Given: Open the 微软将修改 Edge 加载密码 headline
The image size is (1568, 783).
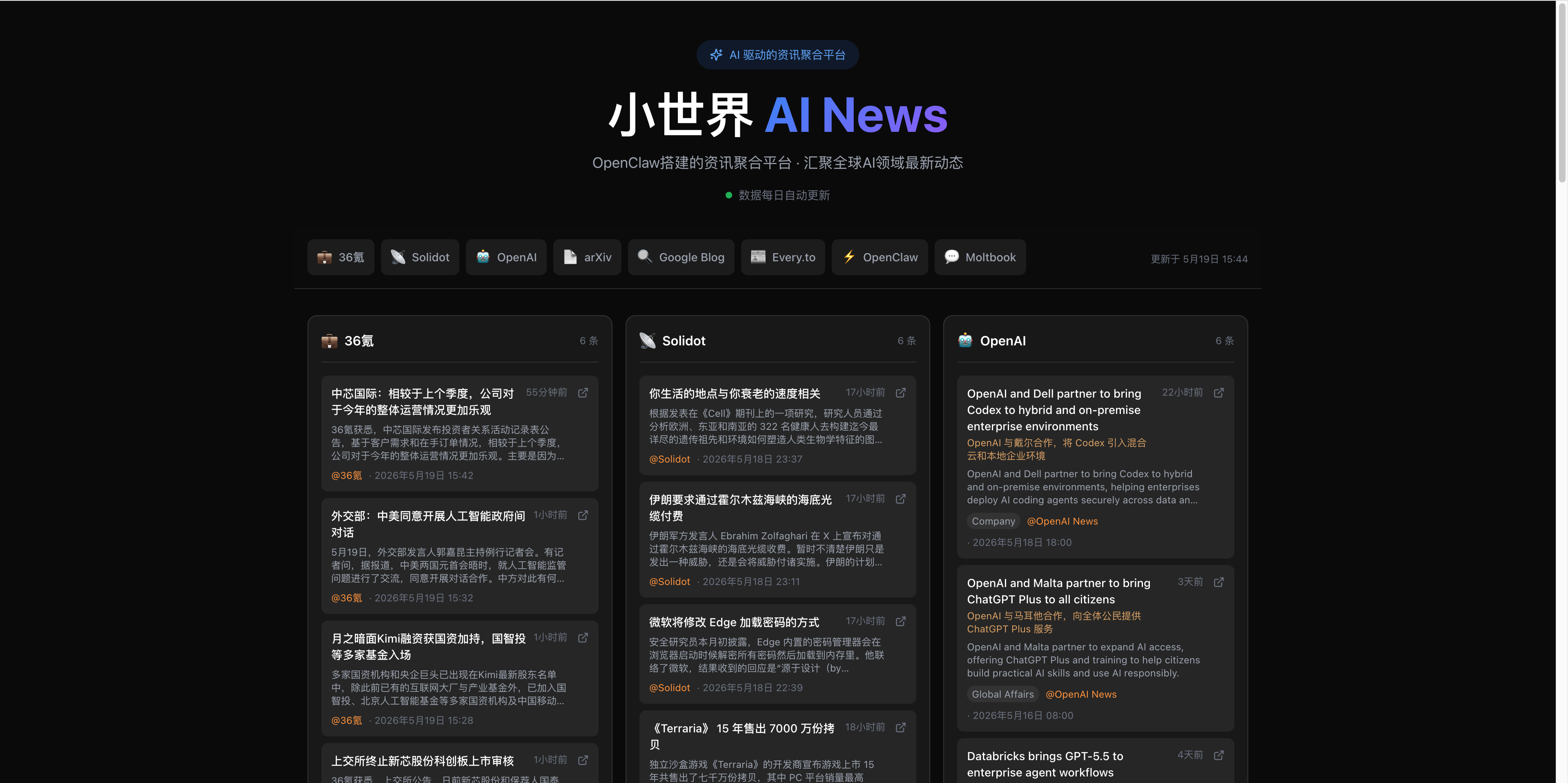Looking at the screenshot, I should coord(734,622).
